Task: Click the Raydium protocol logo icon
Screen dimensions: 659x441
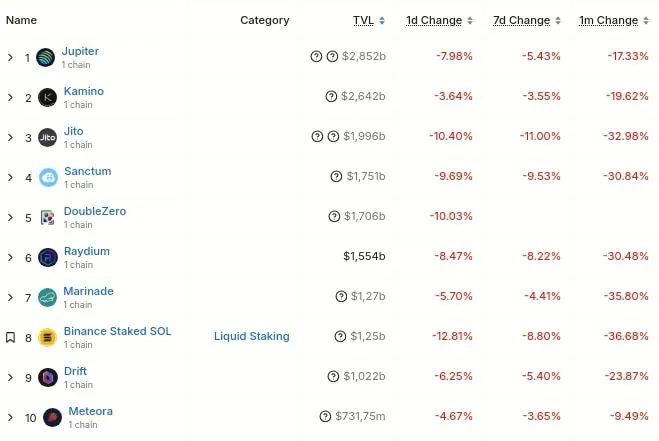Action: 48,257
